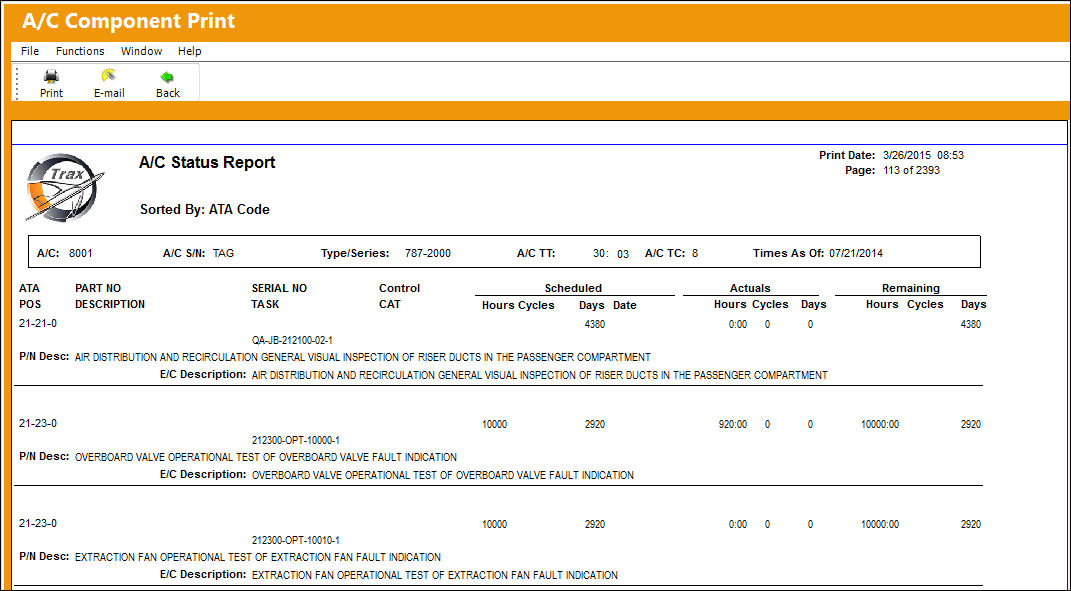
Task: Click the Print label in the toolbar
Action: (x=51, y=93)
